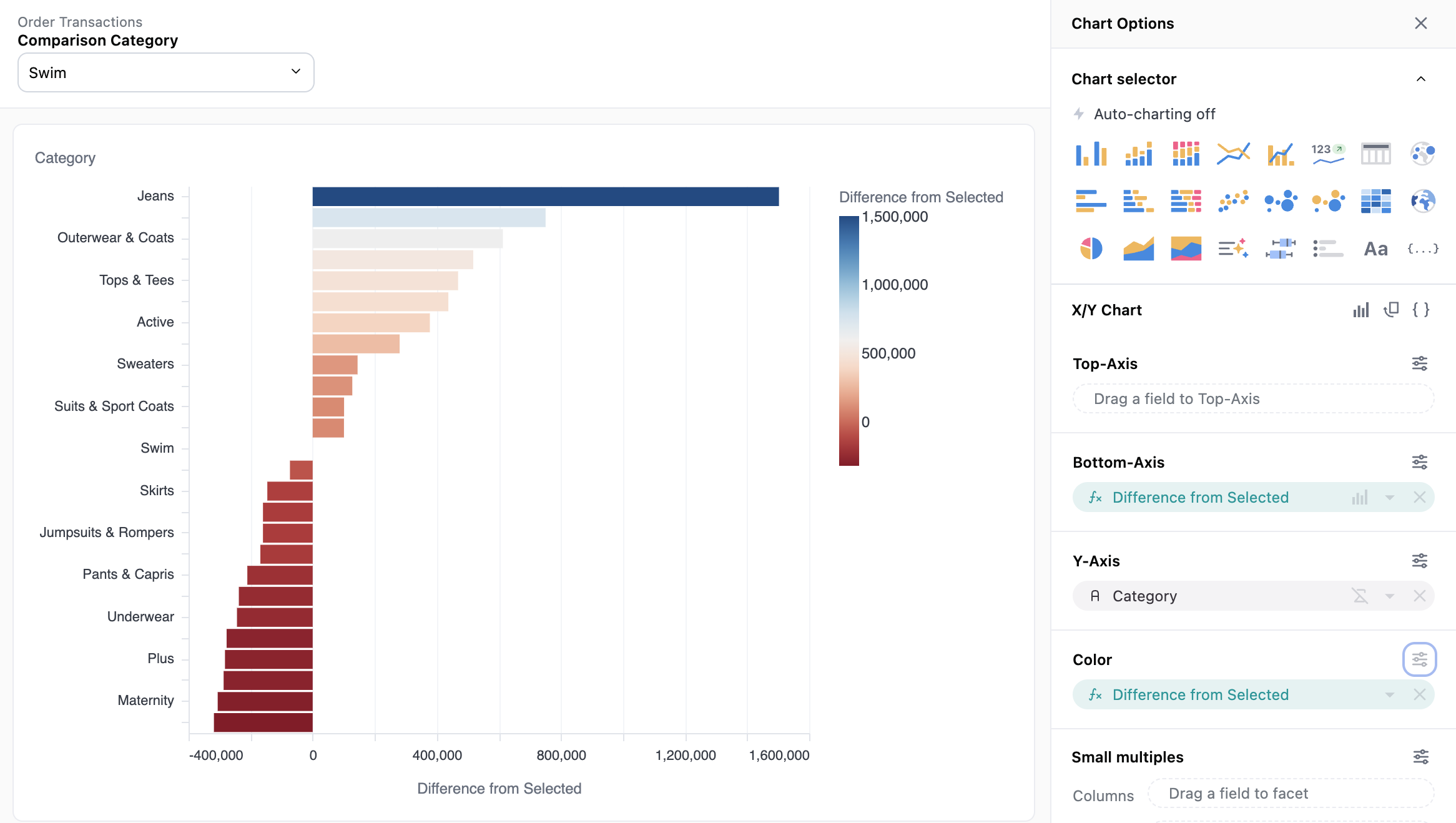The width and height of the screenshot is (1456, 823).
Task: Close the Chart Options panel
Action: (x=1420, y=23)
